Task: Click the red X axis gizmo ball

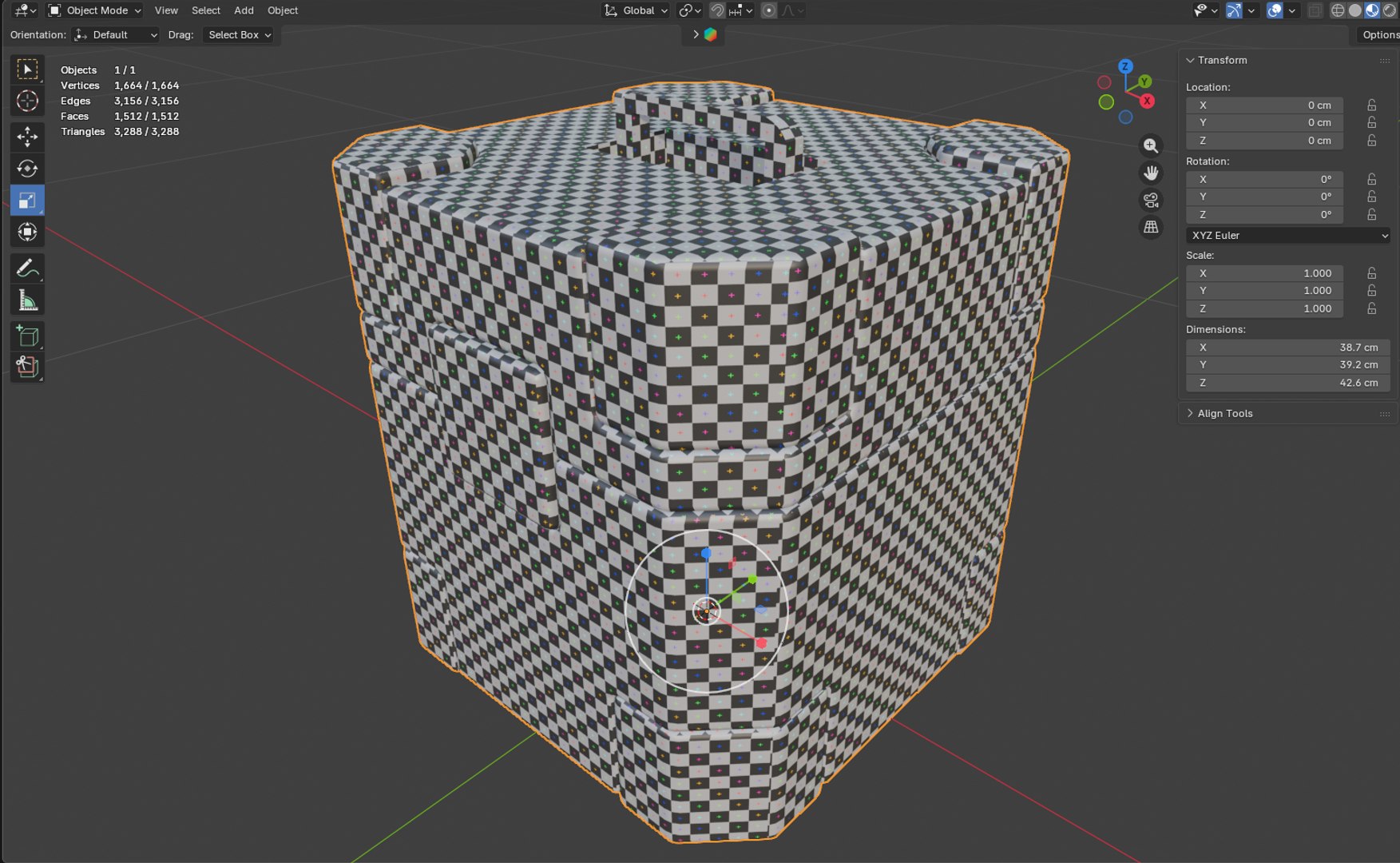Action: tap(1147, 101)
